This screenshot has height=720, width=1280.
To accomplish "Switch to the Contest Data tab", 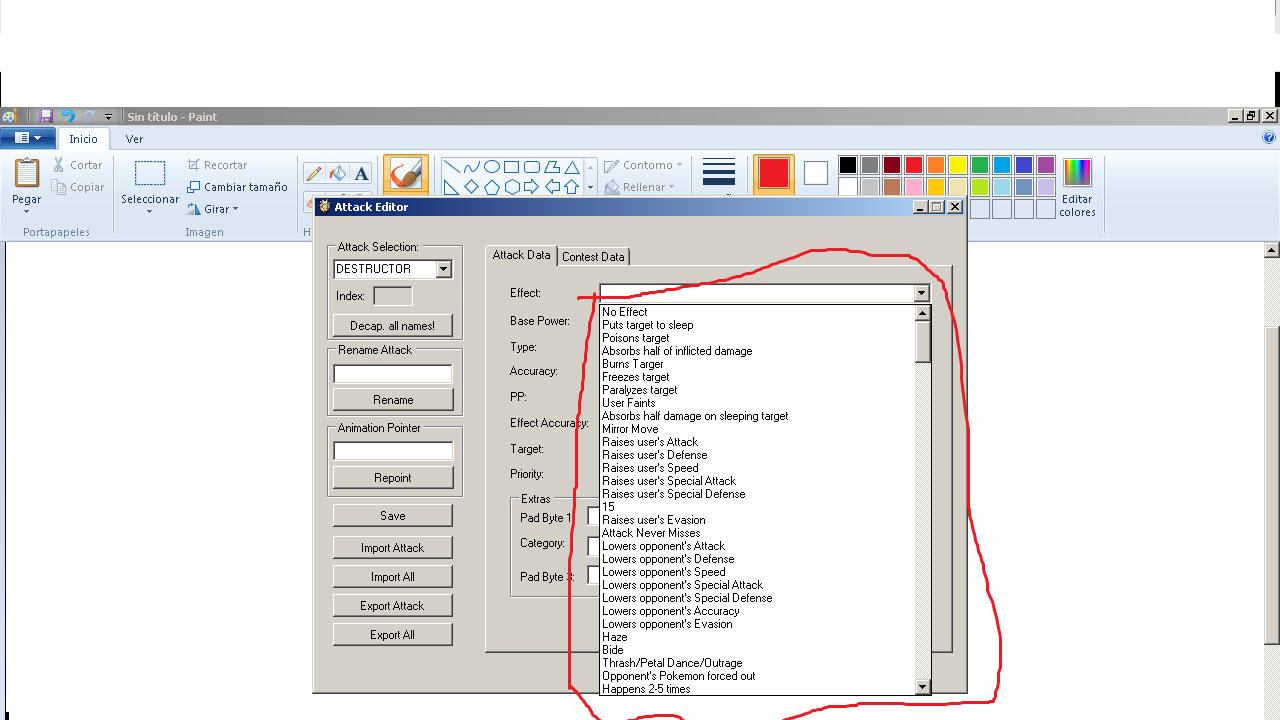I will [593, 257].
